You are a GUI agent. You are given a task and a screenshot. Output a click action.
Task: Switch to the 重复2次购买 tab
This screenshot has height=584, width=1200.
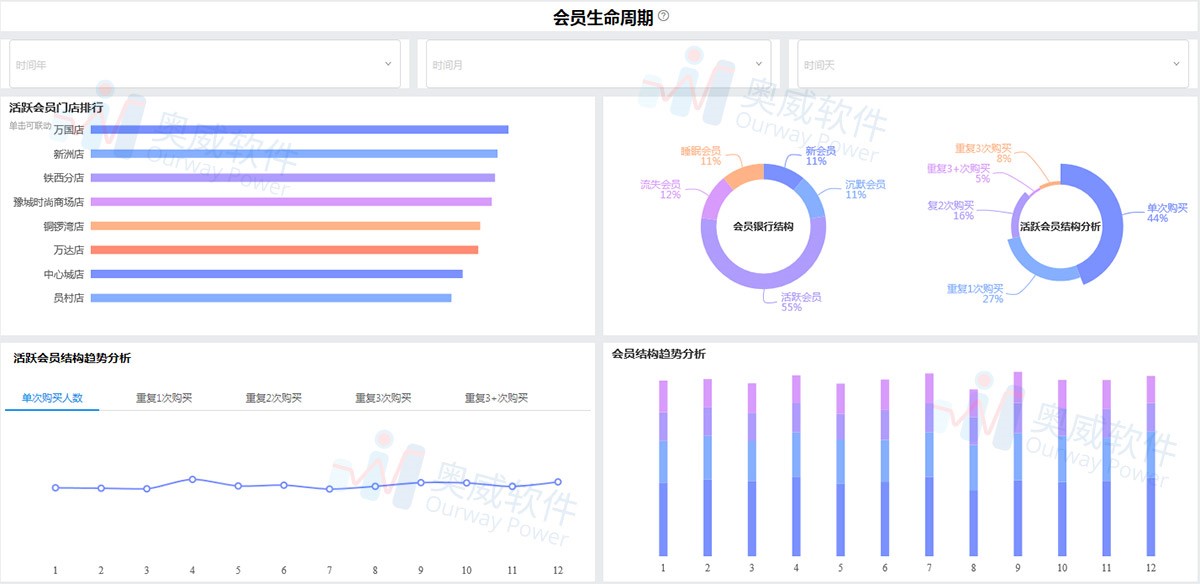pyautogui.click(x=273, y=397)
